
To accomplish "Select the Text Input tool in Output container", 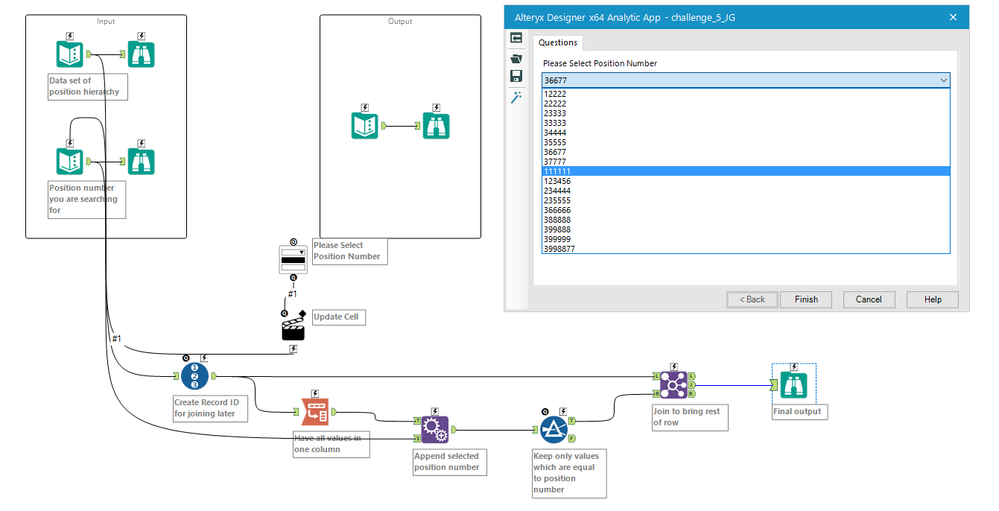I will [x=365, y=126].
